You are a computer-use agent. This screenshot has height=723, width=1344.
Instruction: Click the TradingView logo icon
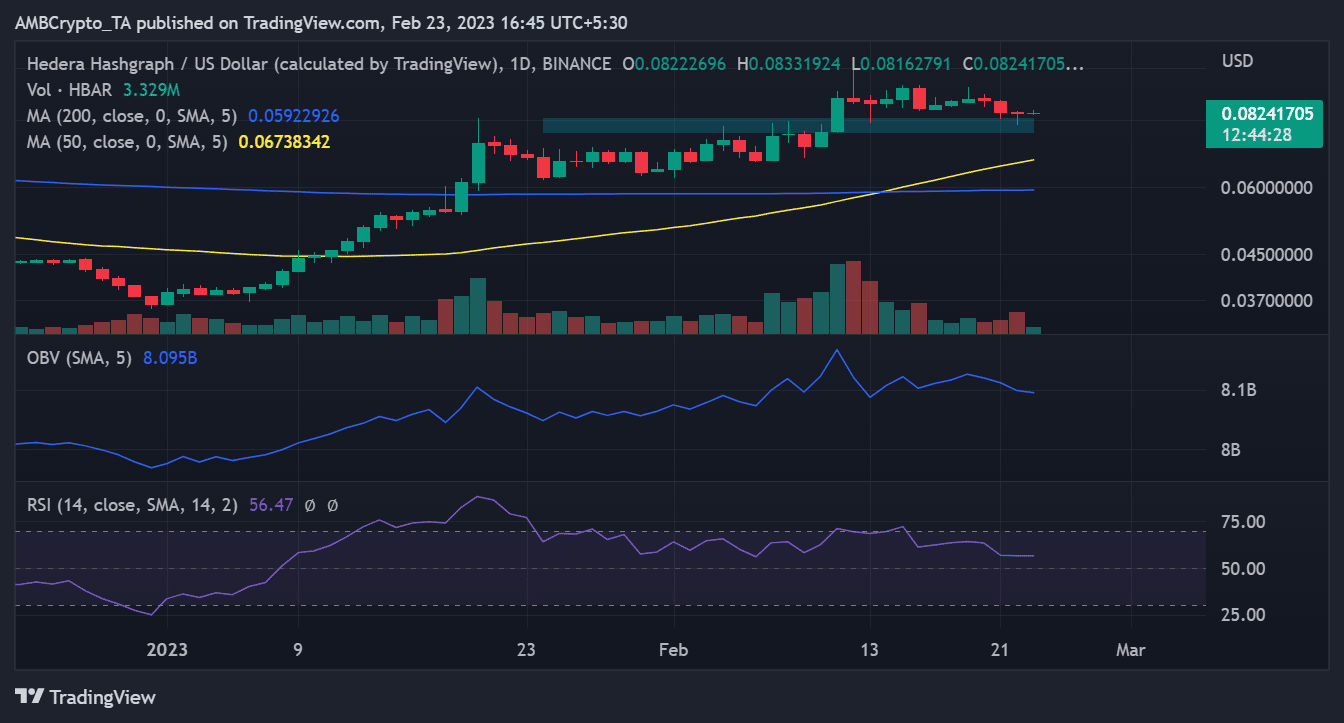[29, 696]
